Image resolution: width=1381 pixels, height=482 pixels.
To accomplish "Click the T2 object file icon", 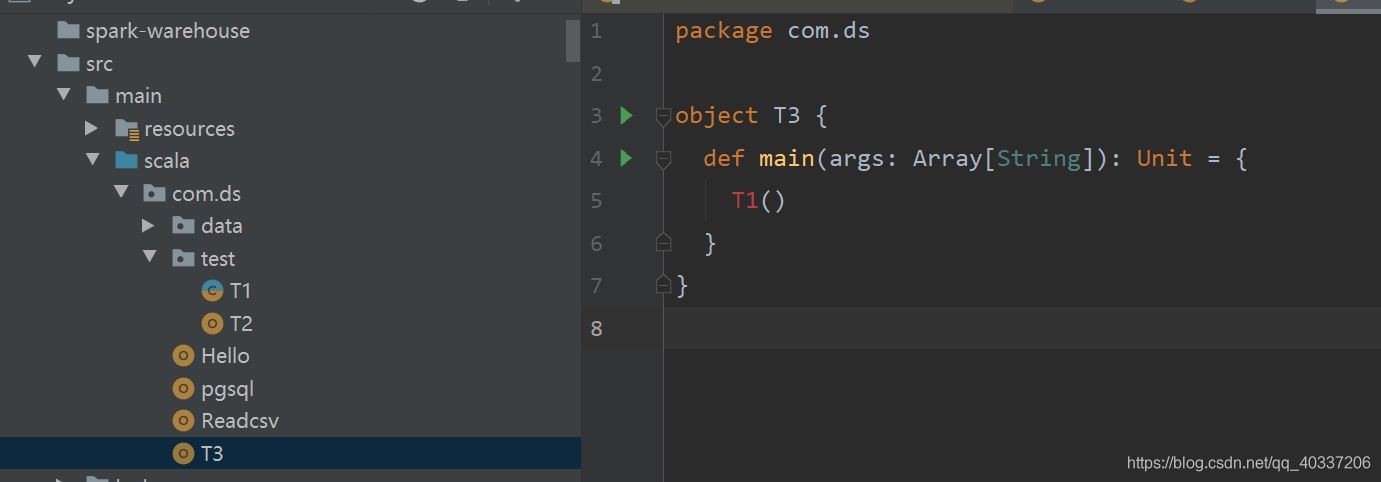I will point(212,324).
